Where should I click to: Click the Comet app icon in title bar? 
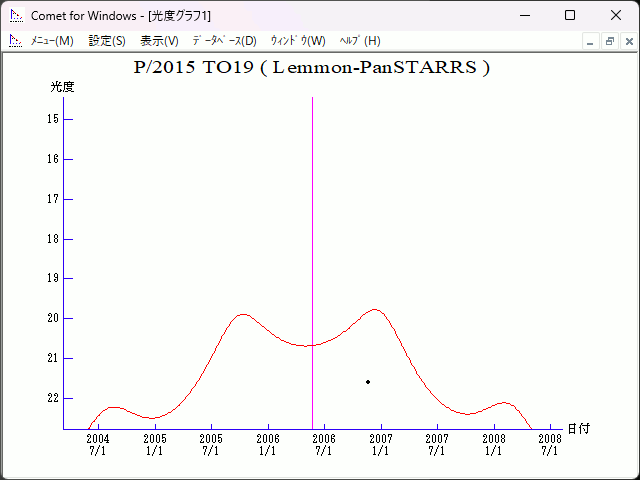tap(16, 15)
